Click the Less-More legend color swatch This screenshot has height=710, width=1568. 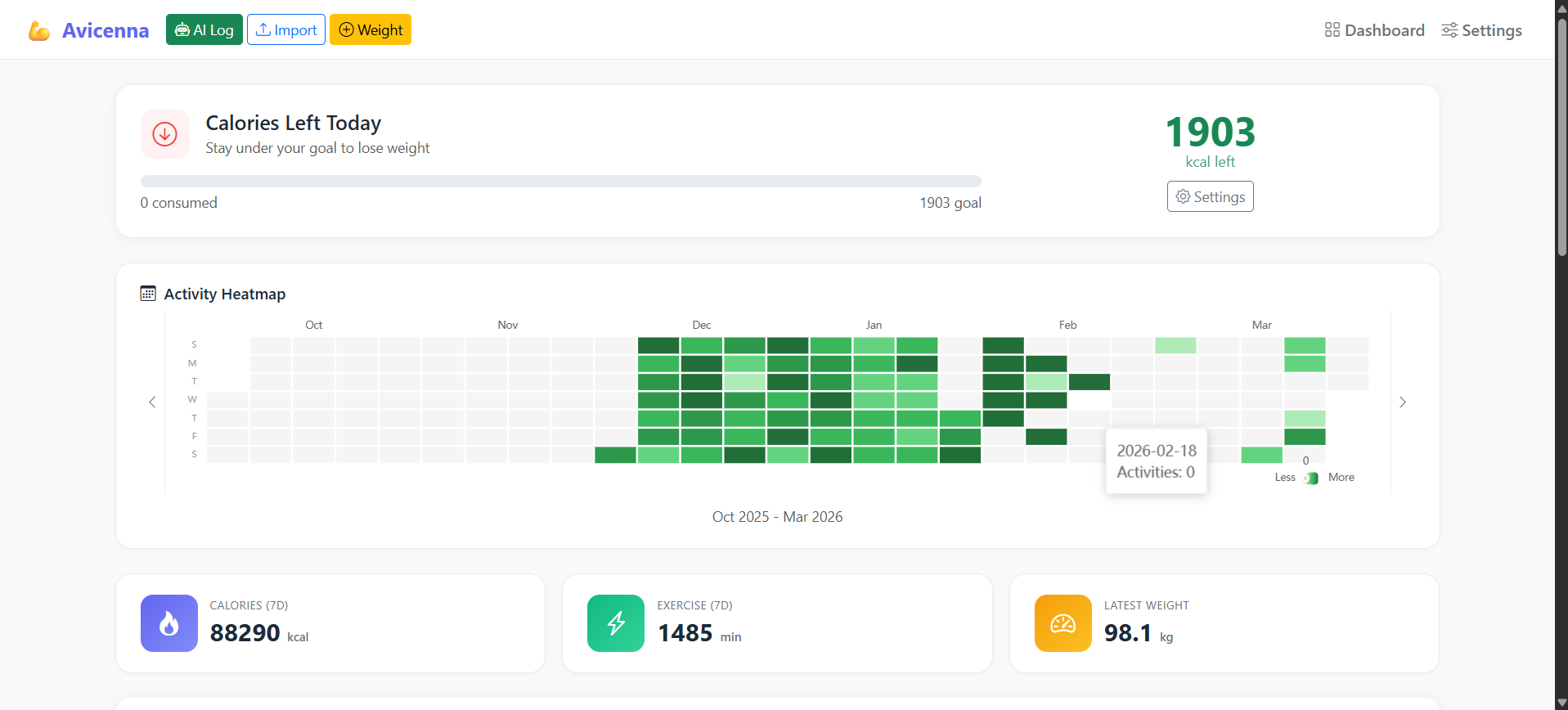coord(1311,479)
